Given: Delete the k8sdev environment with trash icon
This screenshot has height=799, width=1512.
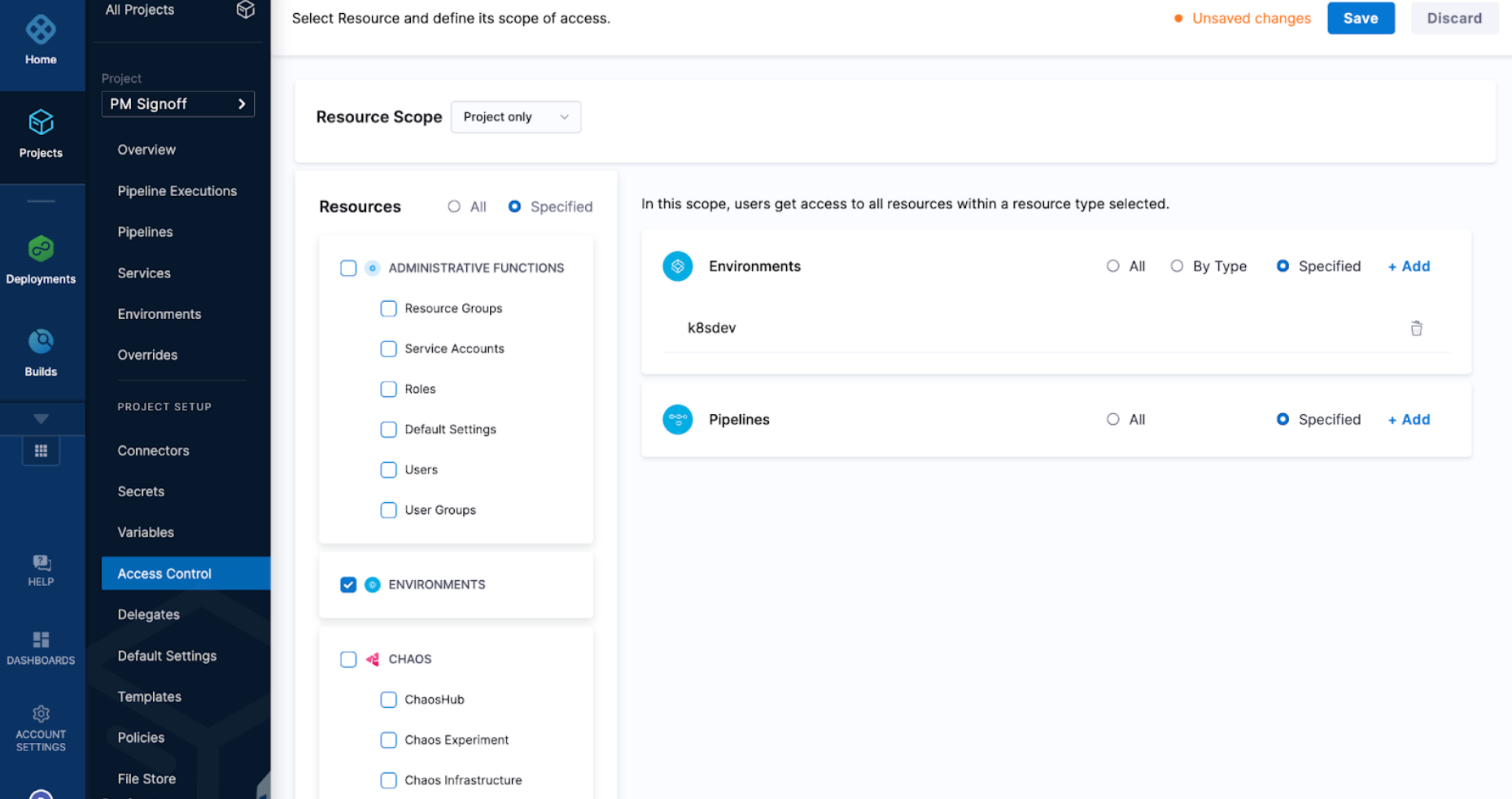Looking at the screenshot, I should (x=1416, y=328).
